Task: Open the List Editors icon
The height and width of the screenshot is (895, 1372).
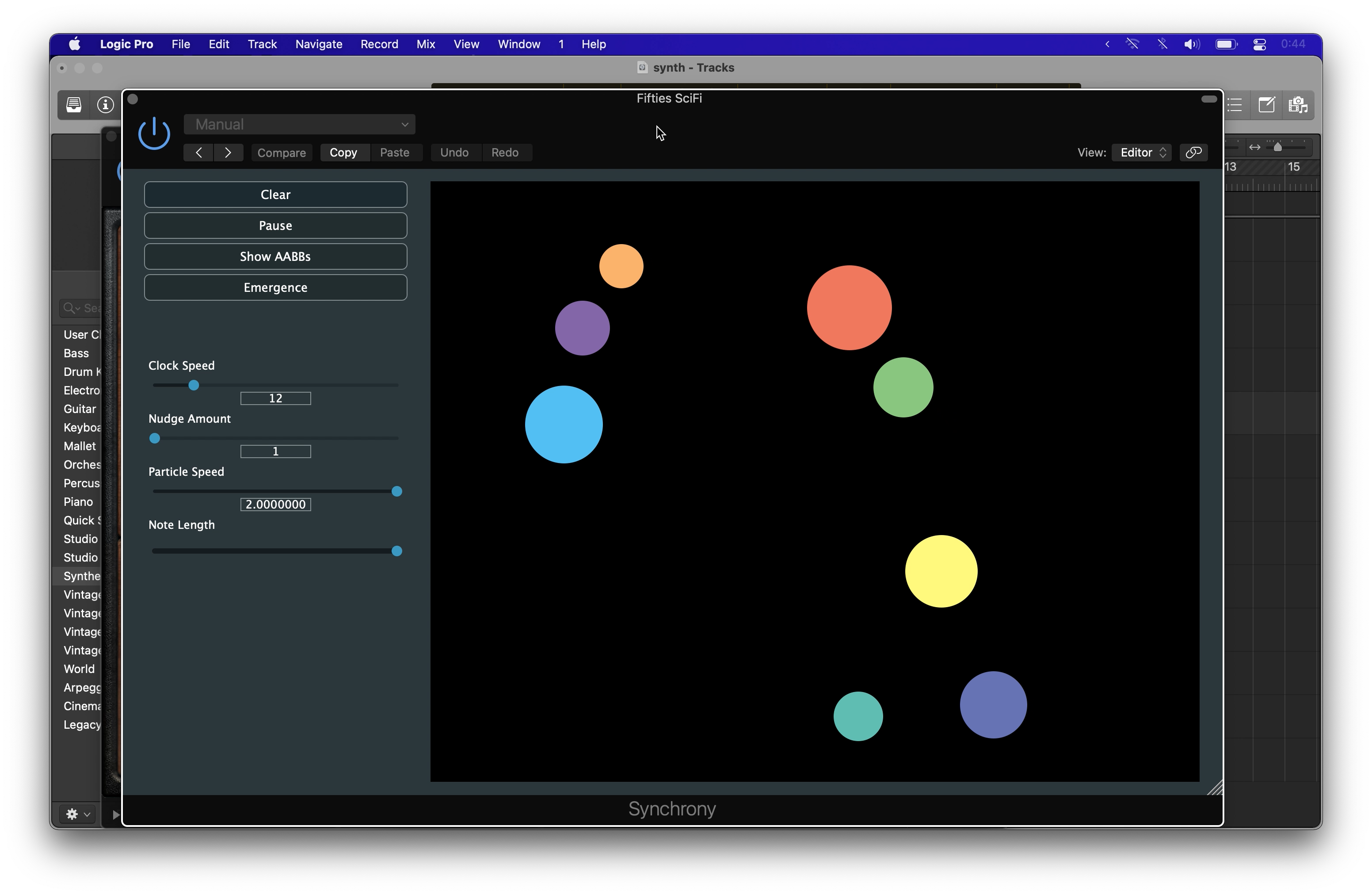Action: tap(1235, 105)
